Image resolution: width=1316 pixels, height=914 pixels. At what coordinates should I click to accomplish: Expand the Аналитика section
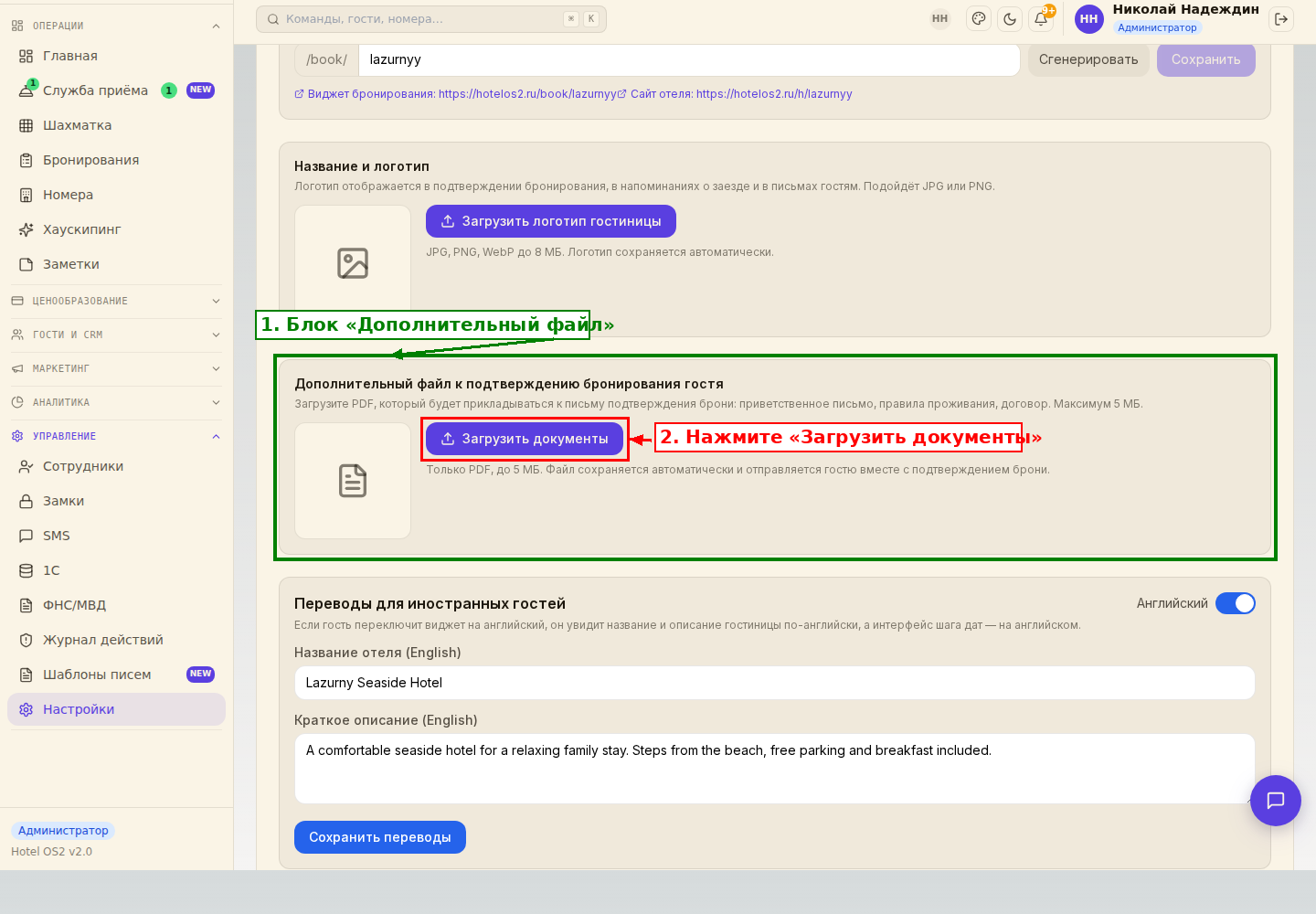(x=117, y=402)
